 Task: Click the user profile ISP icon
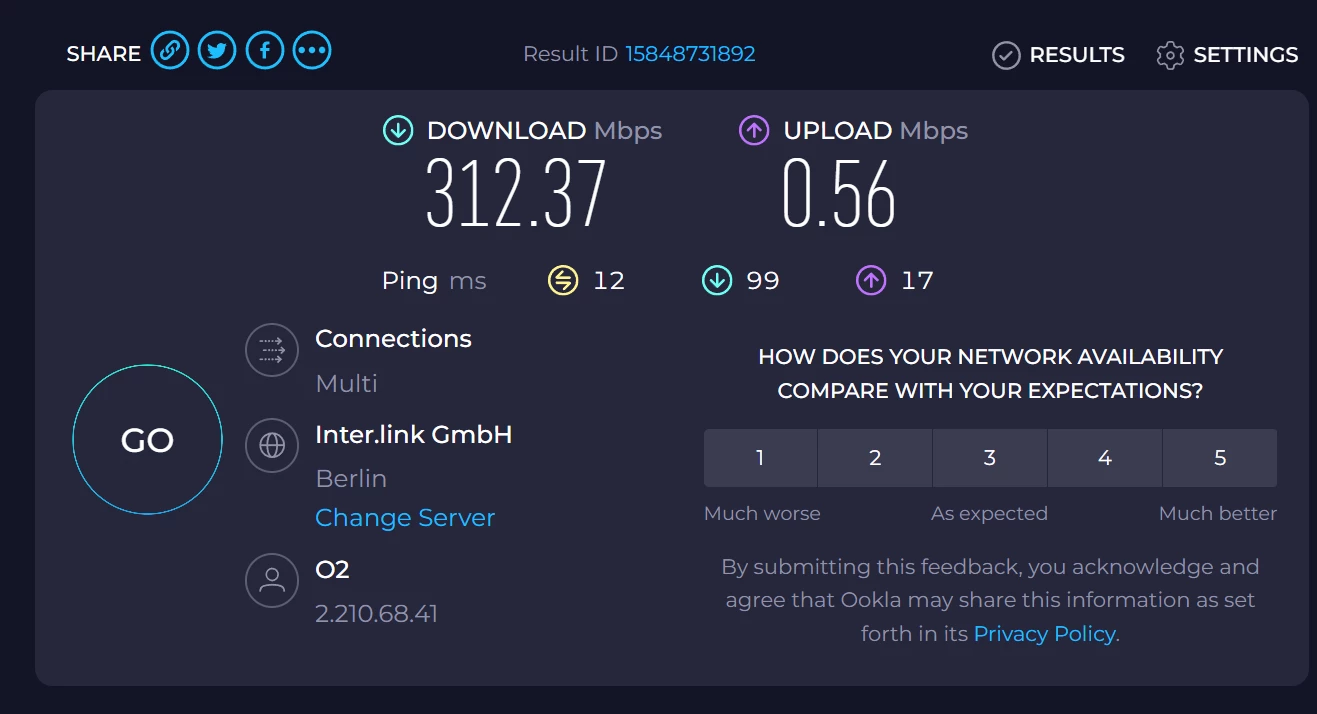tap(272, 580)
